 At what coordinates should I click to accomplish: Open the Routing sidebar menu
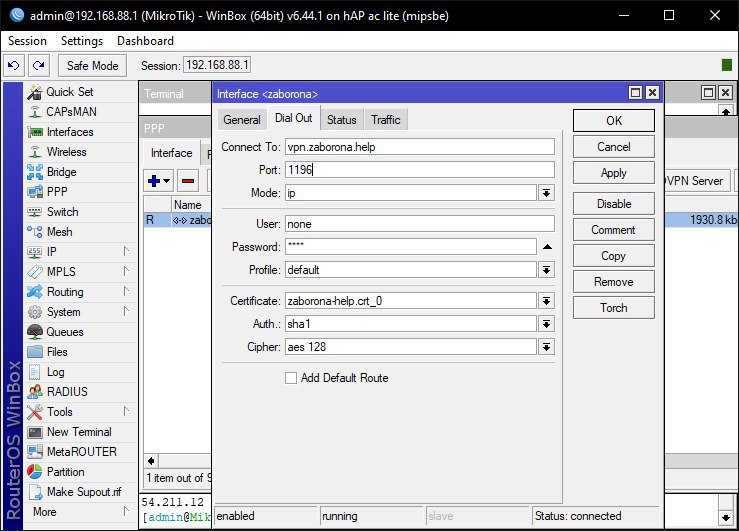click(x=81, y=292)
